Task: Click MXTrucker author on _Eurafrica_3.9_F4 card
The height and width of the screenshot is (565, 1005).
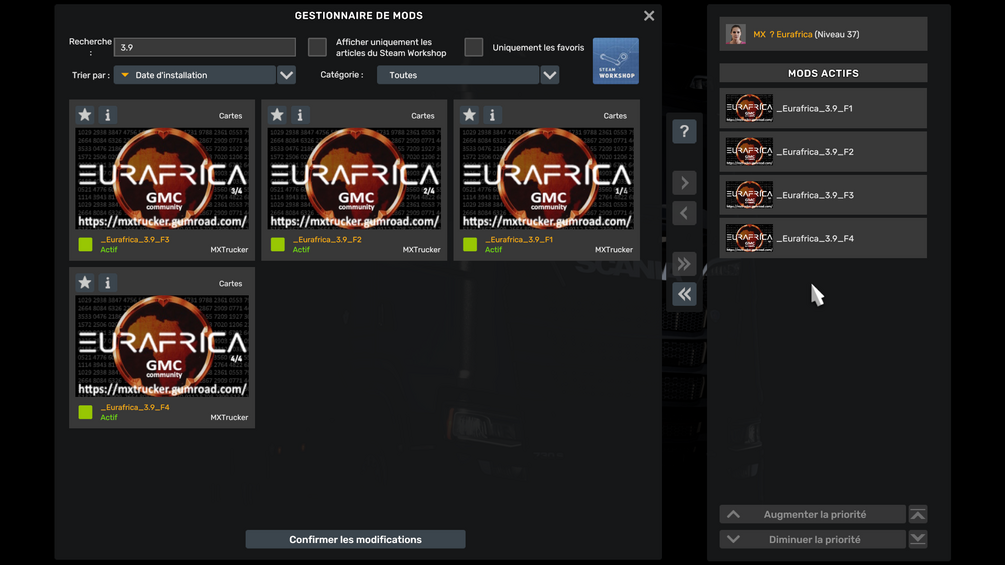Action: [x=229, y=418]
